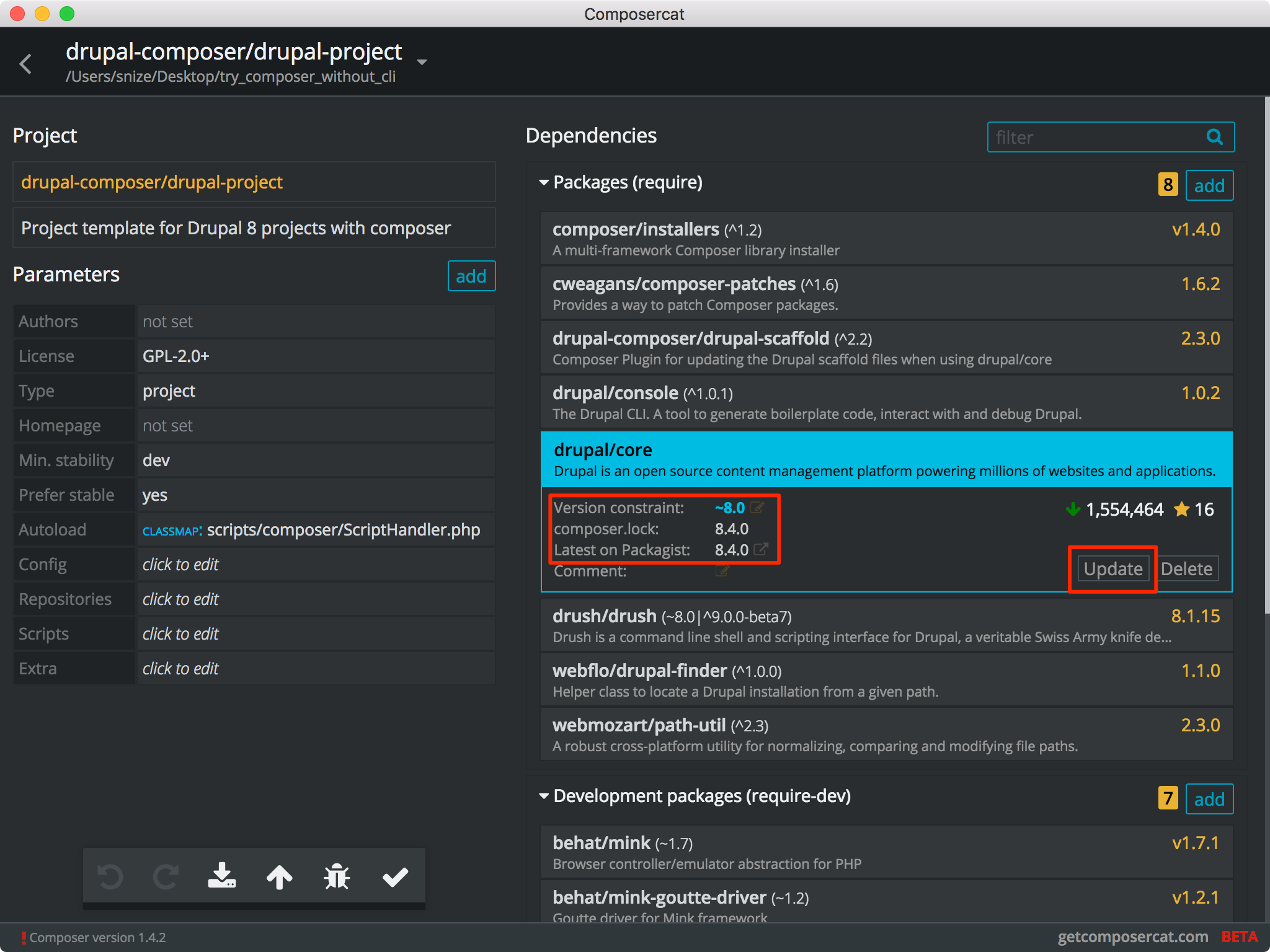Select drupal/console package row

(886, 402)
